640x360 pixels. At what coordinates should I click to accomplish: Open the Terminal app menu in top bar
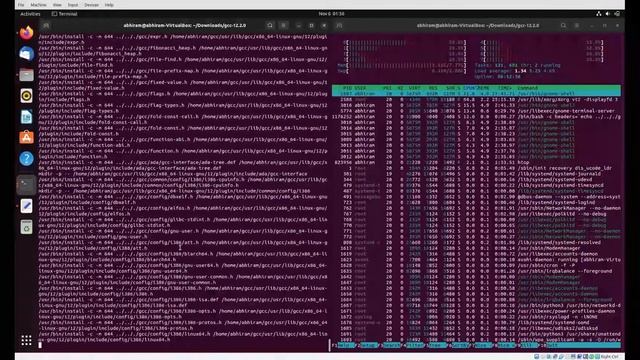[x=64, y=14]
